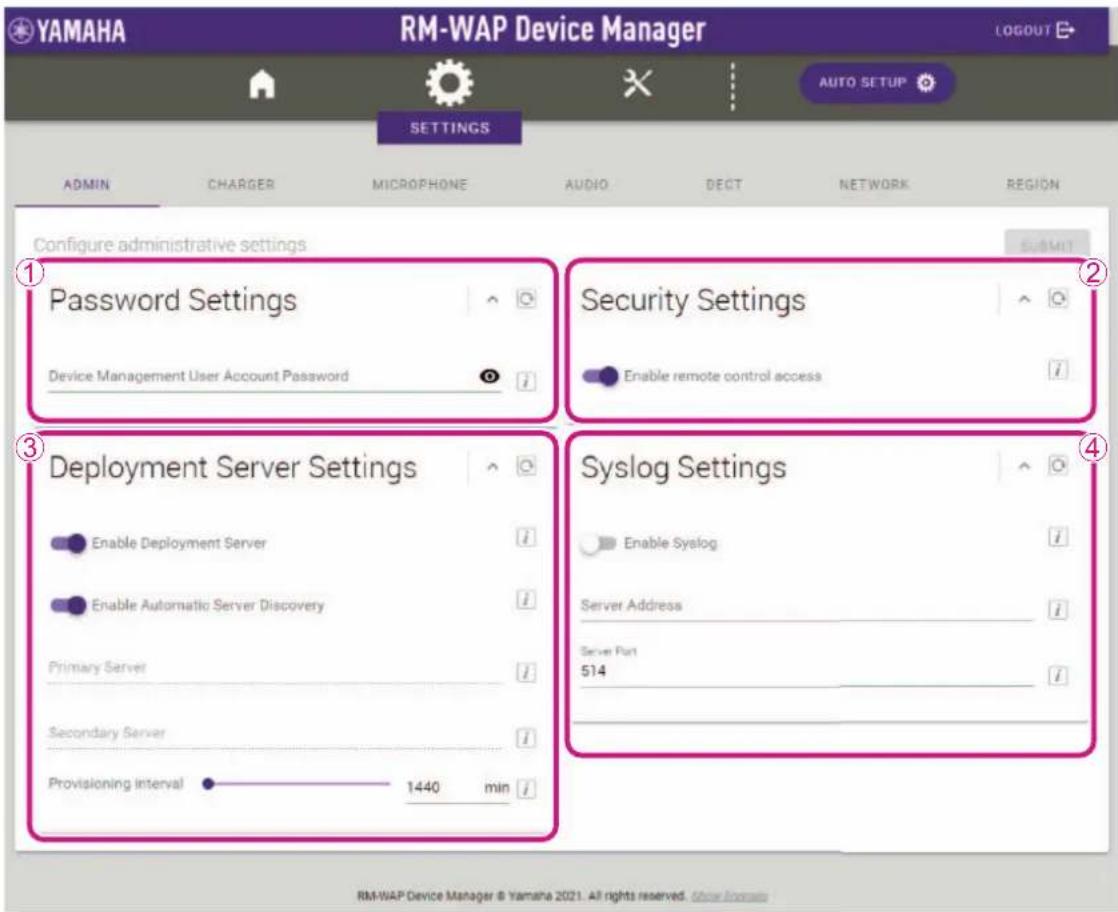Image resolution: width=1118 pixels, height=912 pixels.
Task: Click the AUTO SETUP button
Action: 877,83
